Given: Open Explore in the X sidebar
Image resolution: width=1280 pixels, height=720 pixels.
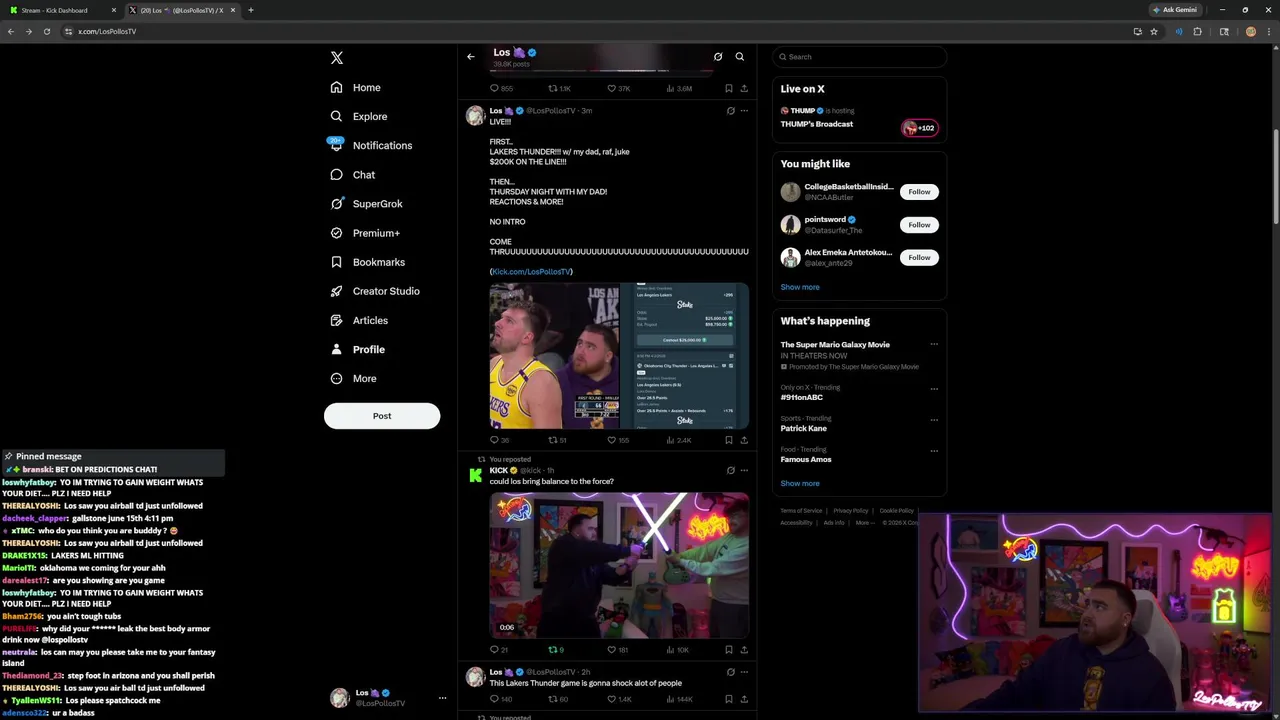Looking at the screenshot, I should pos(359,116).
